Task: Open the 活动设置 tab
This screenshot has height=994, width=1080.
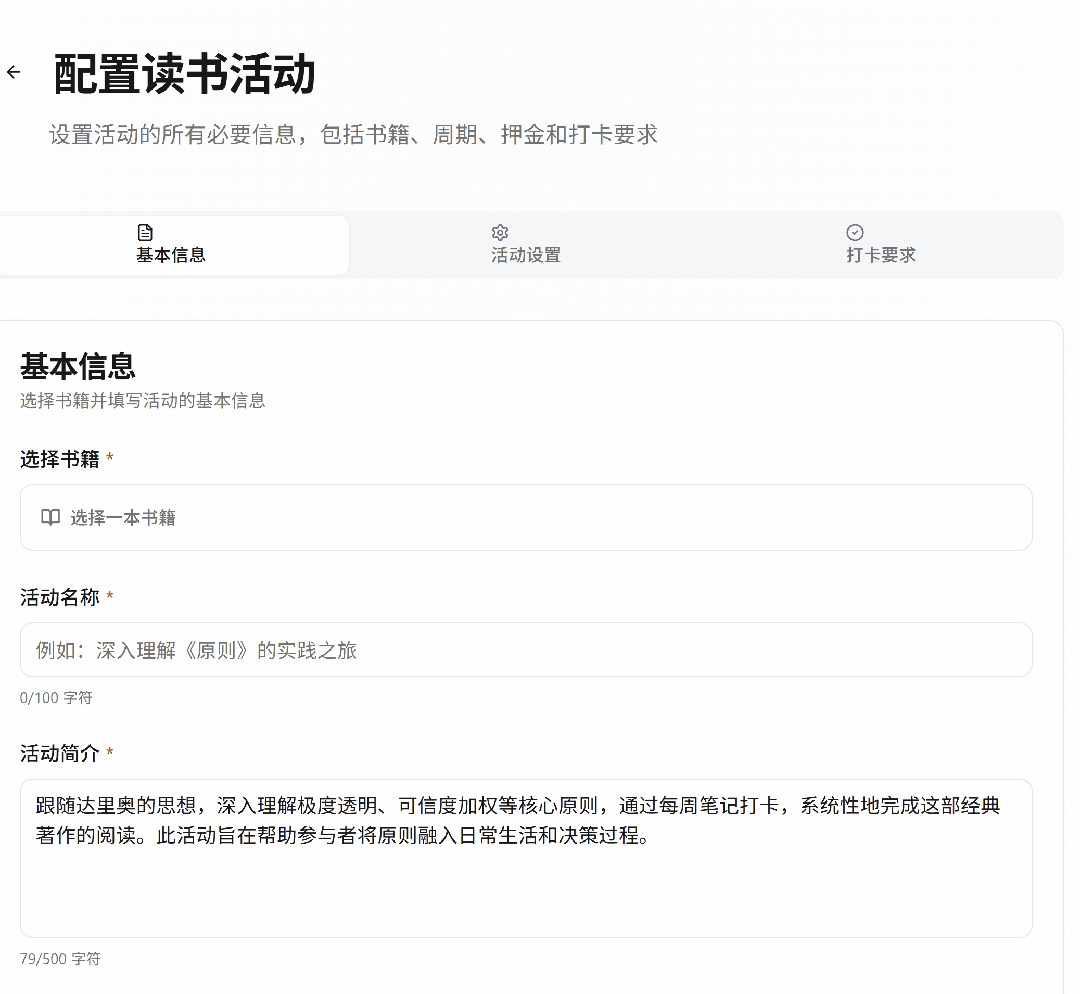Action: (x=526, y=245)
